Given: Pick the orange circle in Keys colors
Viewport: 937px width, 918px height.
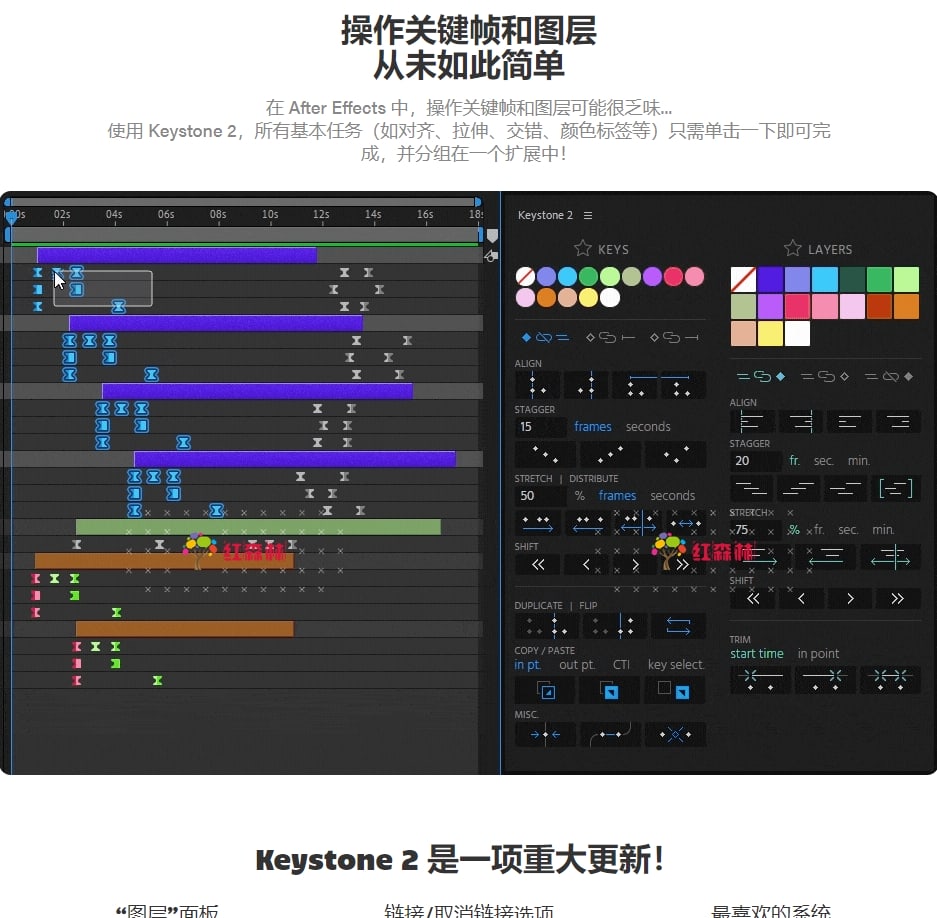Looking at the screenshot, I should [546, 298].
